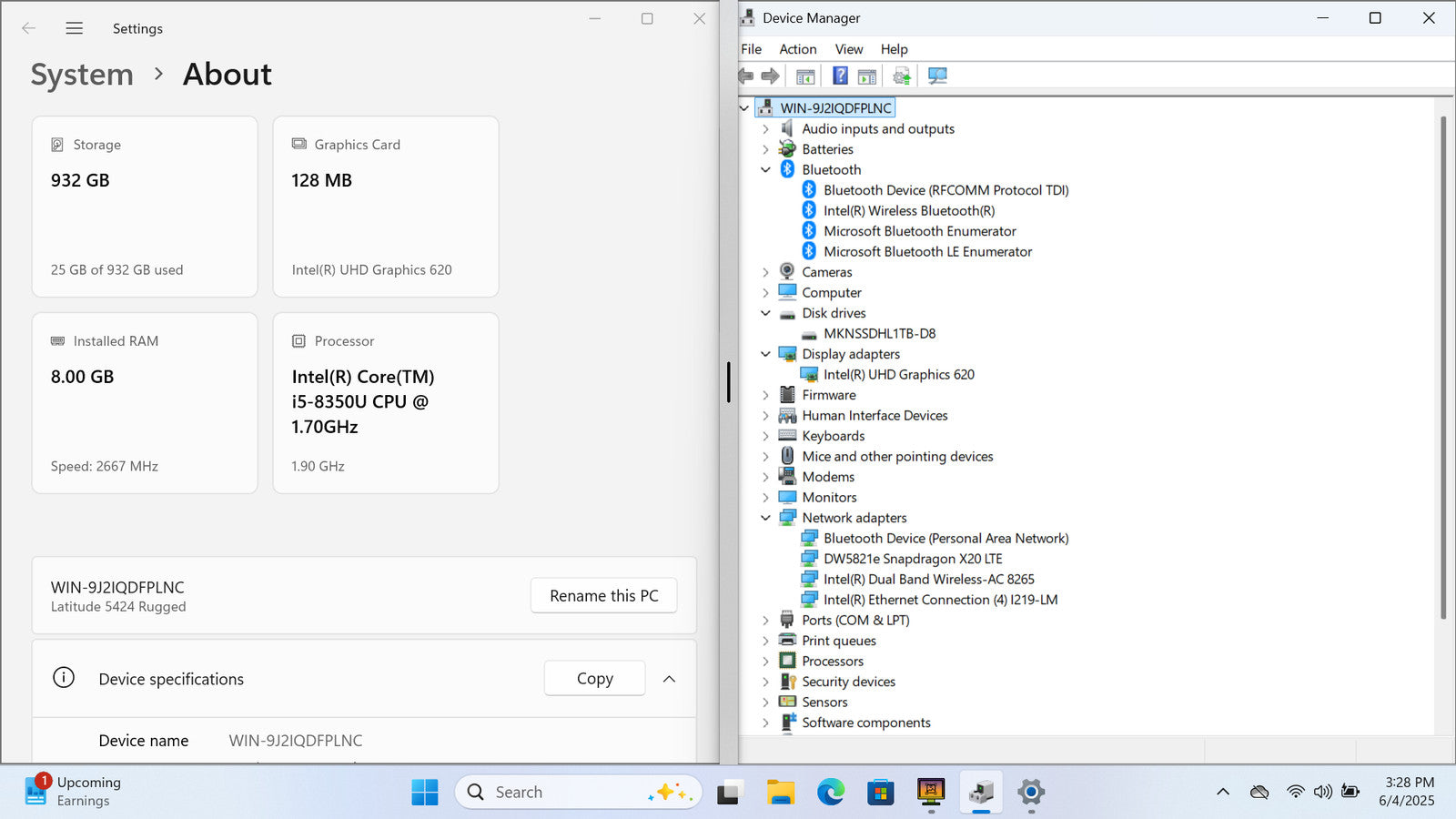This screenshot has height=819, width=1456.
Task: Click Rename this PC button
Action: coord(604,595)
